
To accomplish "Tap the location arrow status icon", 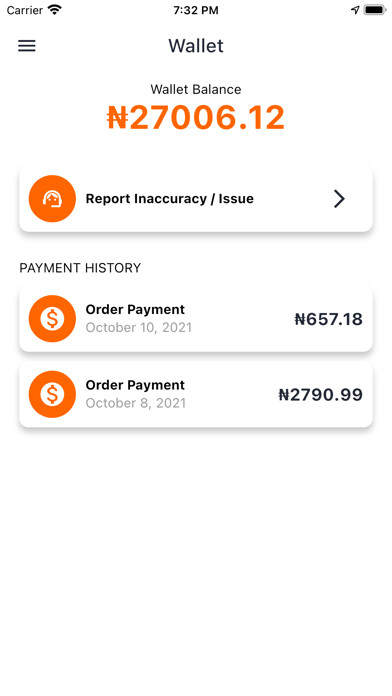I will [x=355, y=10].
